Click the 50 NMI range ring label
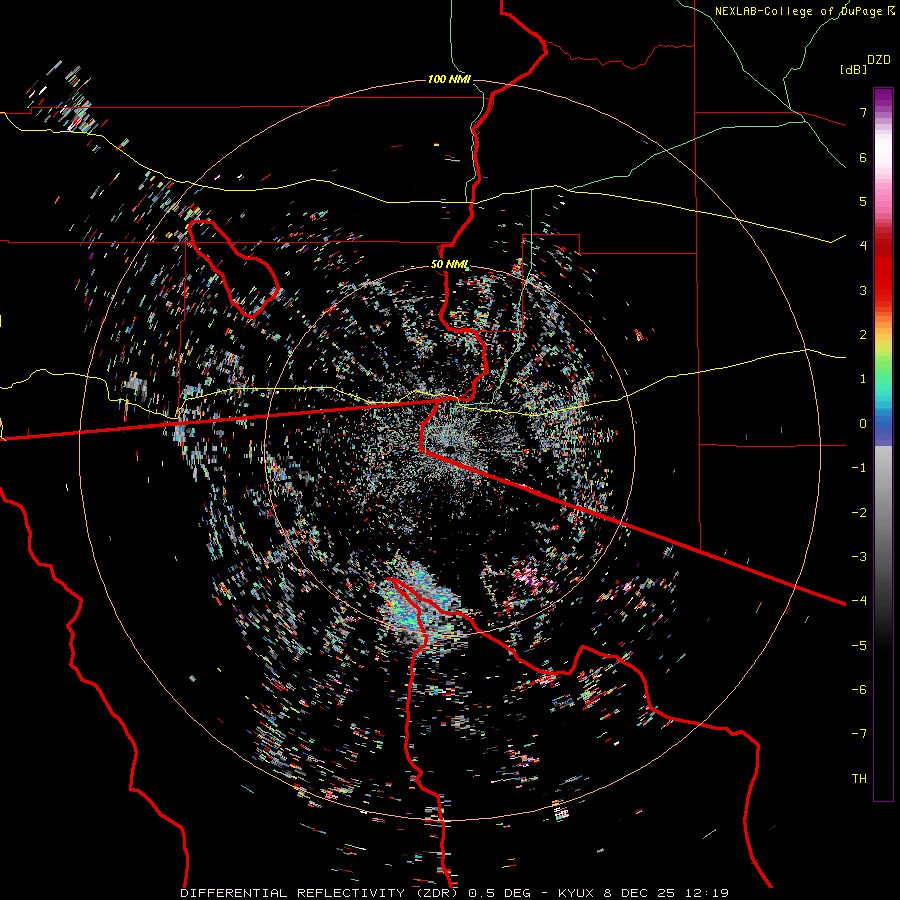The height and width of the screenshot is (900, 900). (449, 265)
